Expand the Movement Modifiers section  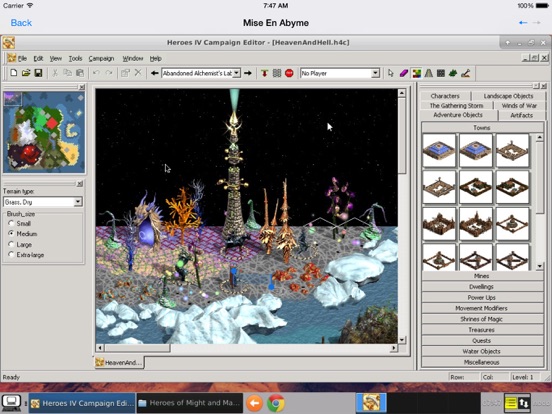pyautogui.click(x=482, y=308)
